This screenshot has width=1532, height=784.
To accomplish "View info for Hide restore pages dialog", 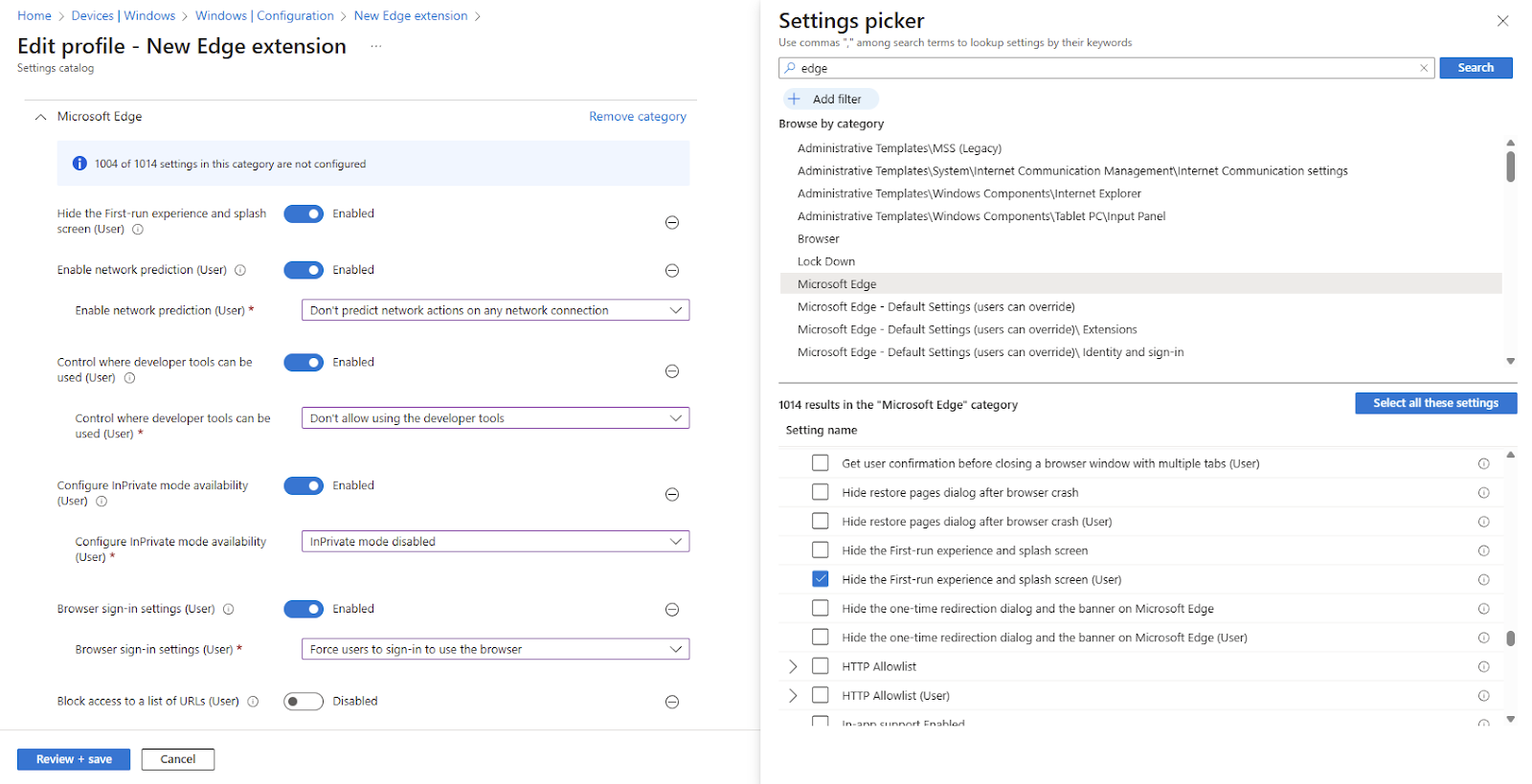I will 1483,493.
